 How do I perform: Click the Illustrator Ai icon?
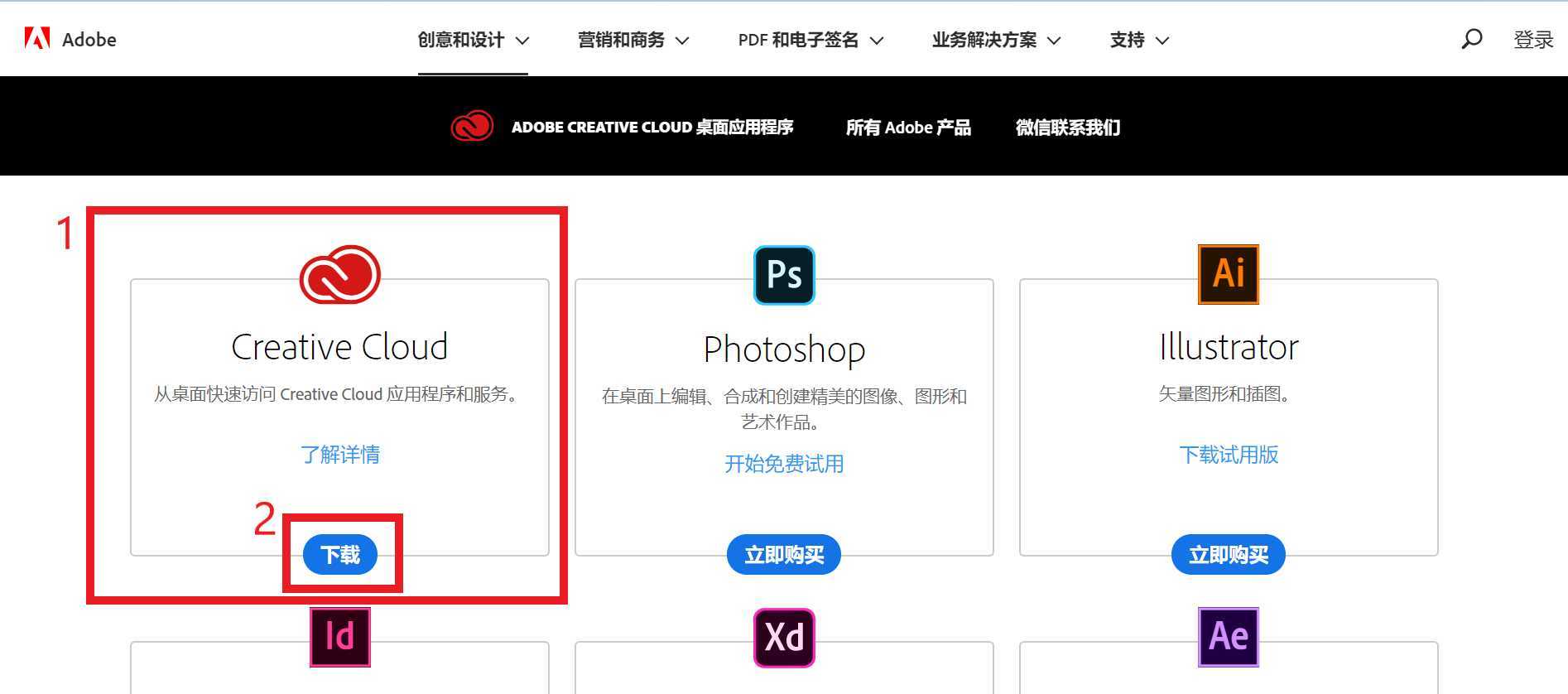[x=1229, y=274]
